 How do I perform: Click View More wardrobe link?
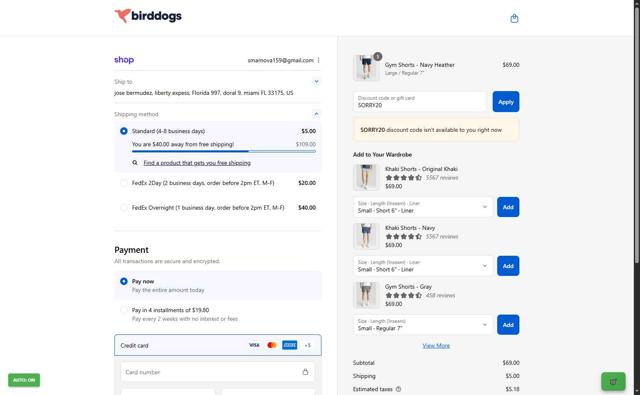tap(436, 346)
